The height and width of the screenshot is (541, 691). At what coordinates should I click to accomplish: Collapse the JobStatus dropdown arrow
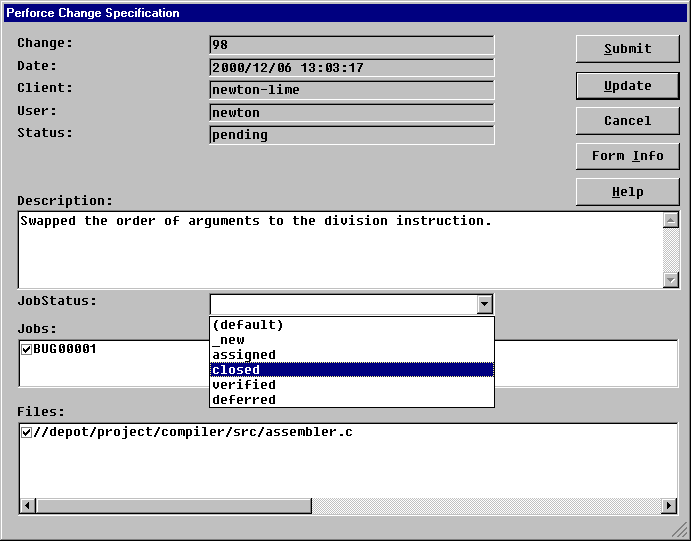pos(484,305)
